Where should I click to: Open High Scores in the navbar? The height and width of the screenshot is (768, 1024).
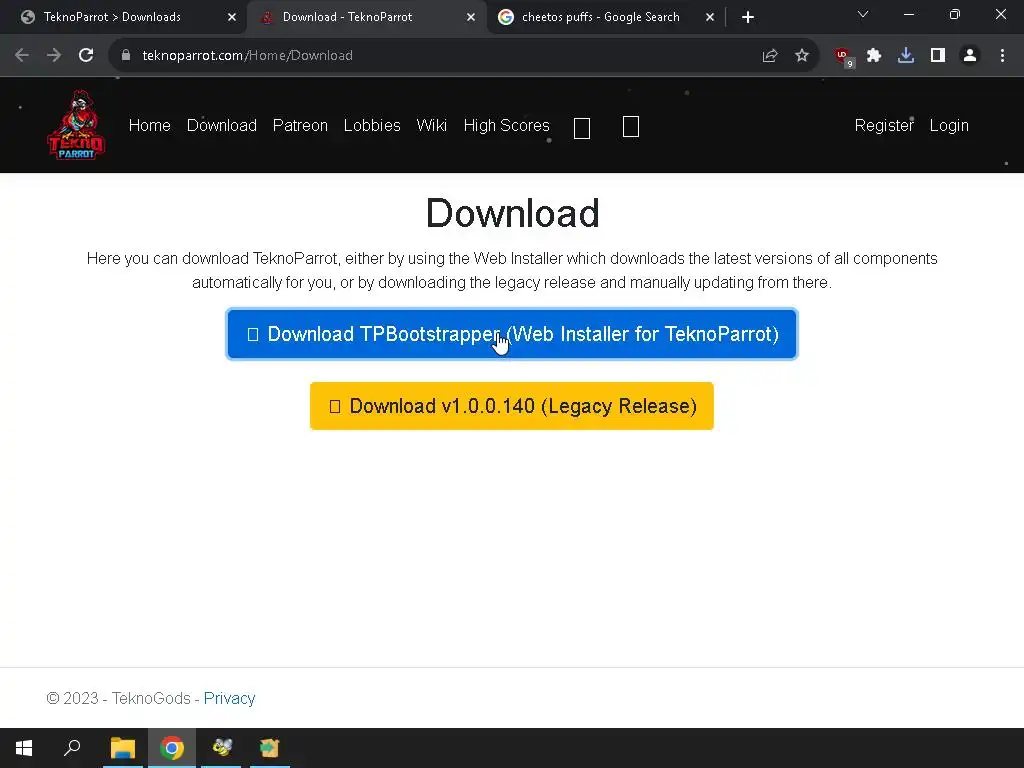coord(507,125)
